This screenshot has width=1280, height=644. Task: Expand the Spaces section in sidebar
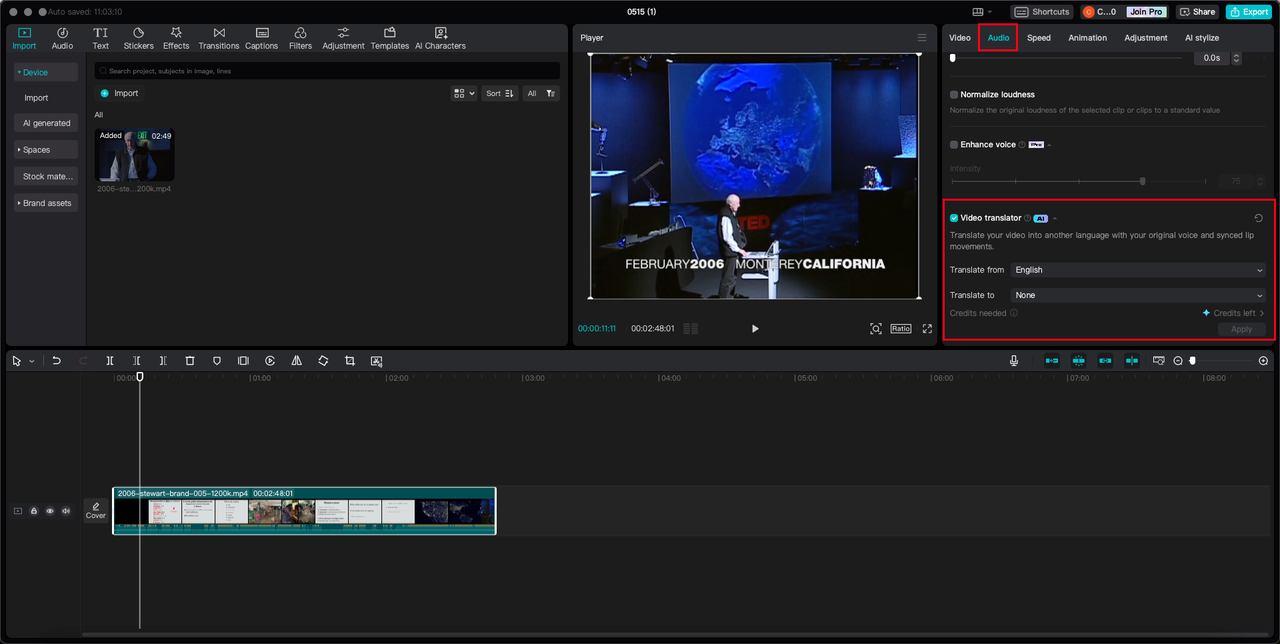point(46,150)
